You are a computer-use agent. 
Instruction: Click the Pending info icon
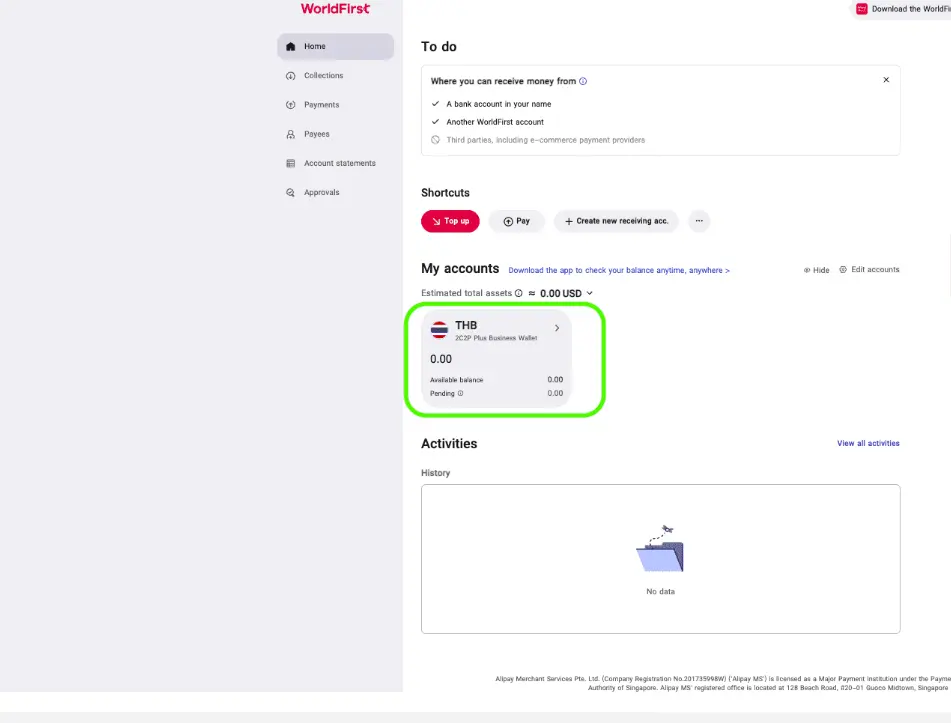point(460,393)
